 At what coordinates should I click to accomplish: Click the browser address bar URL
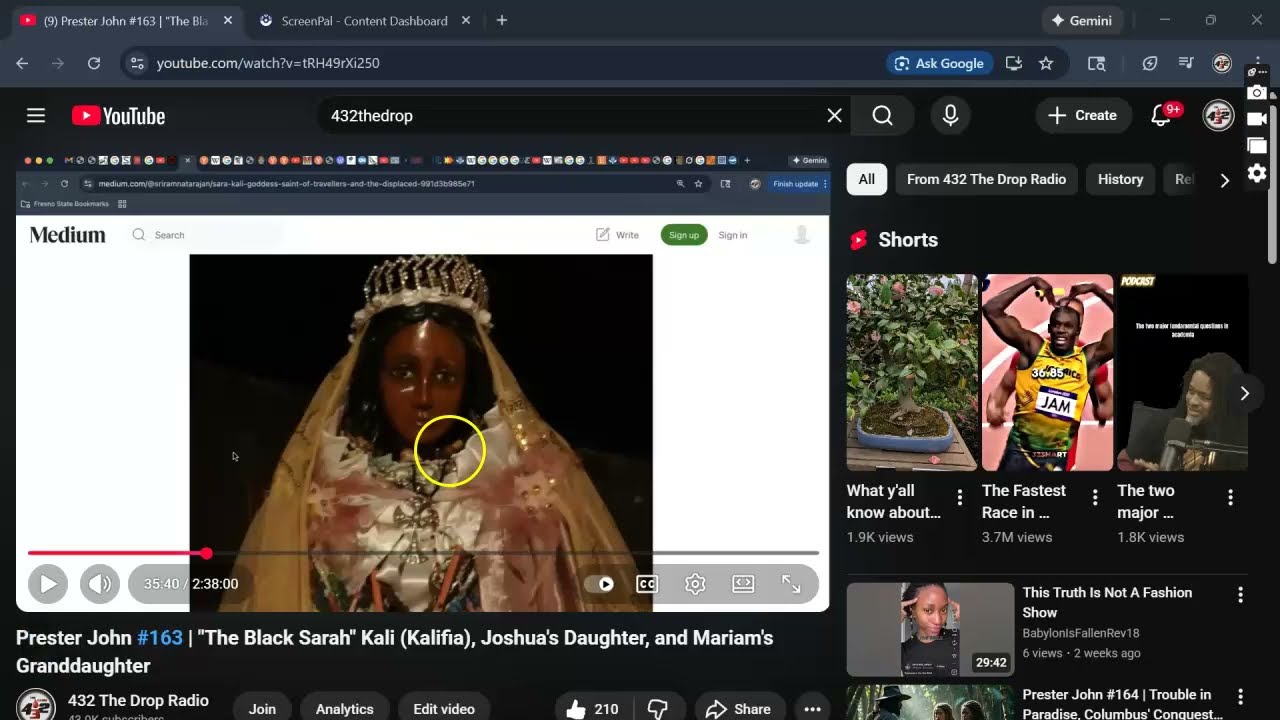(268, 63)
